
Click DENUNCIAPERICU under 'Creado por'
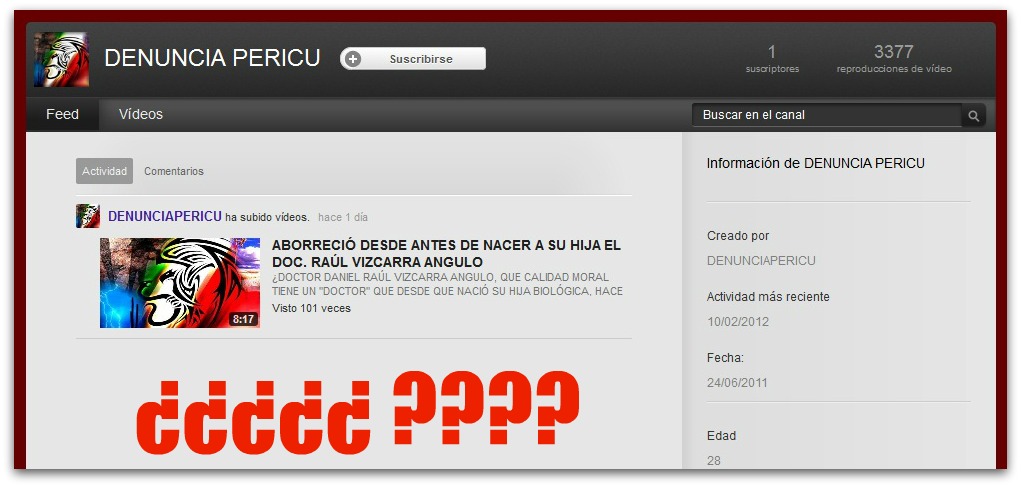(x=761, y=261)
